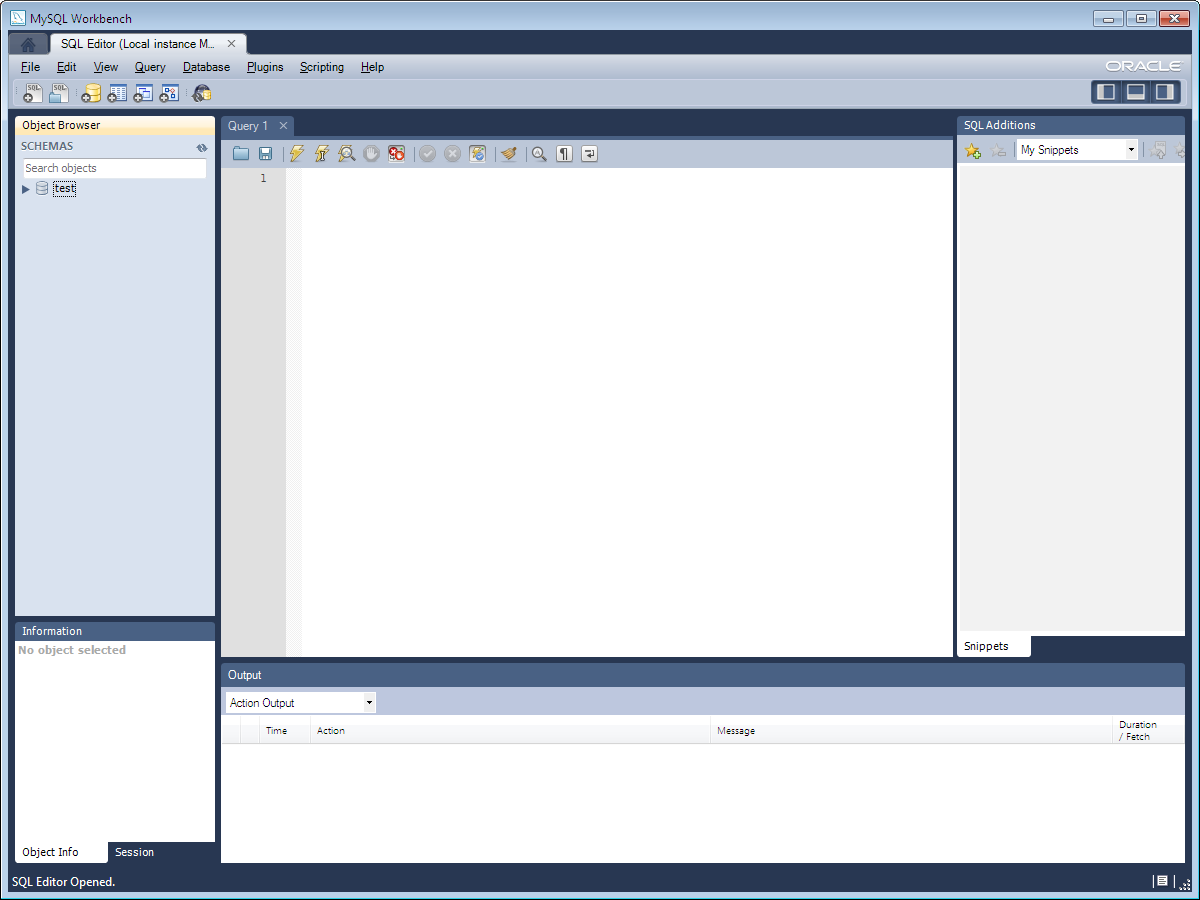Open a script file (folder icon)
The image size is (1200, 900).
pos(241,154)
